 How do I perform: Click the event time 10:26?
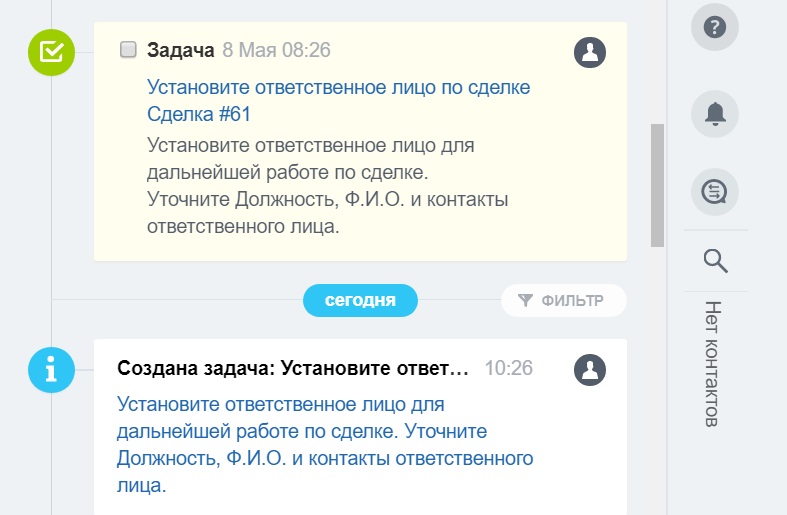tap(508, 368)
